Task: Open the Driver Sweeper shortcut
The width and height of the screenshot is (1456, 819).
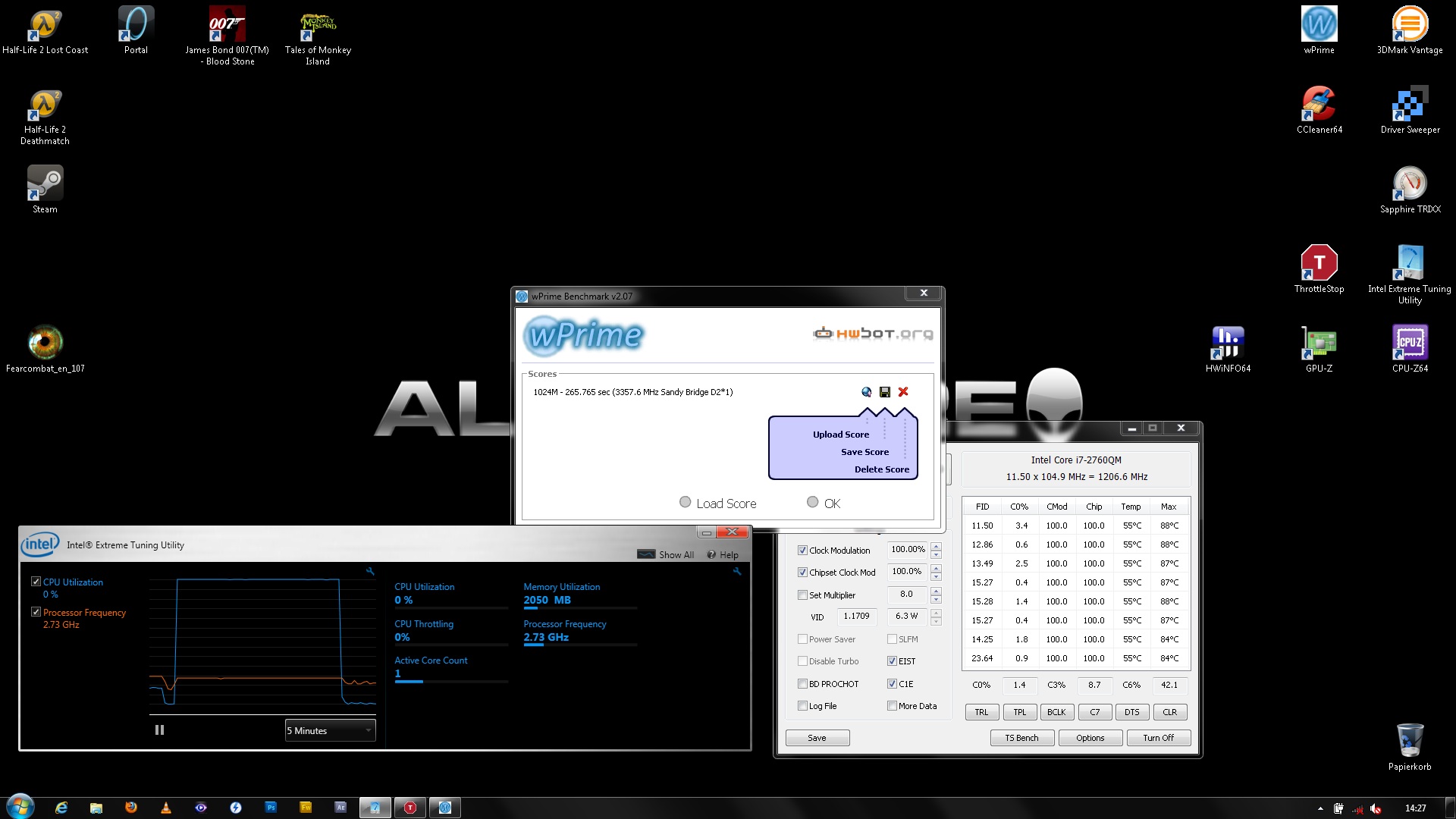Action: pyautogui.click(x=1410, y=110)
